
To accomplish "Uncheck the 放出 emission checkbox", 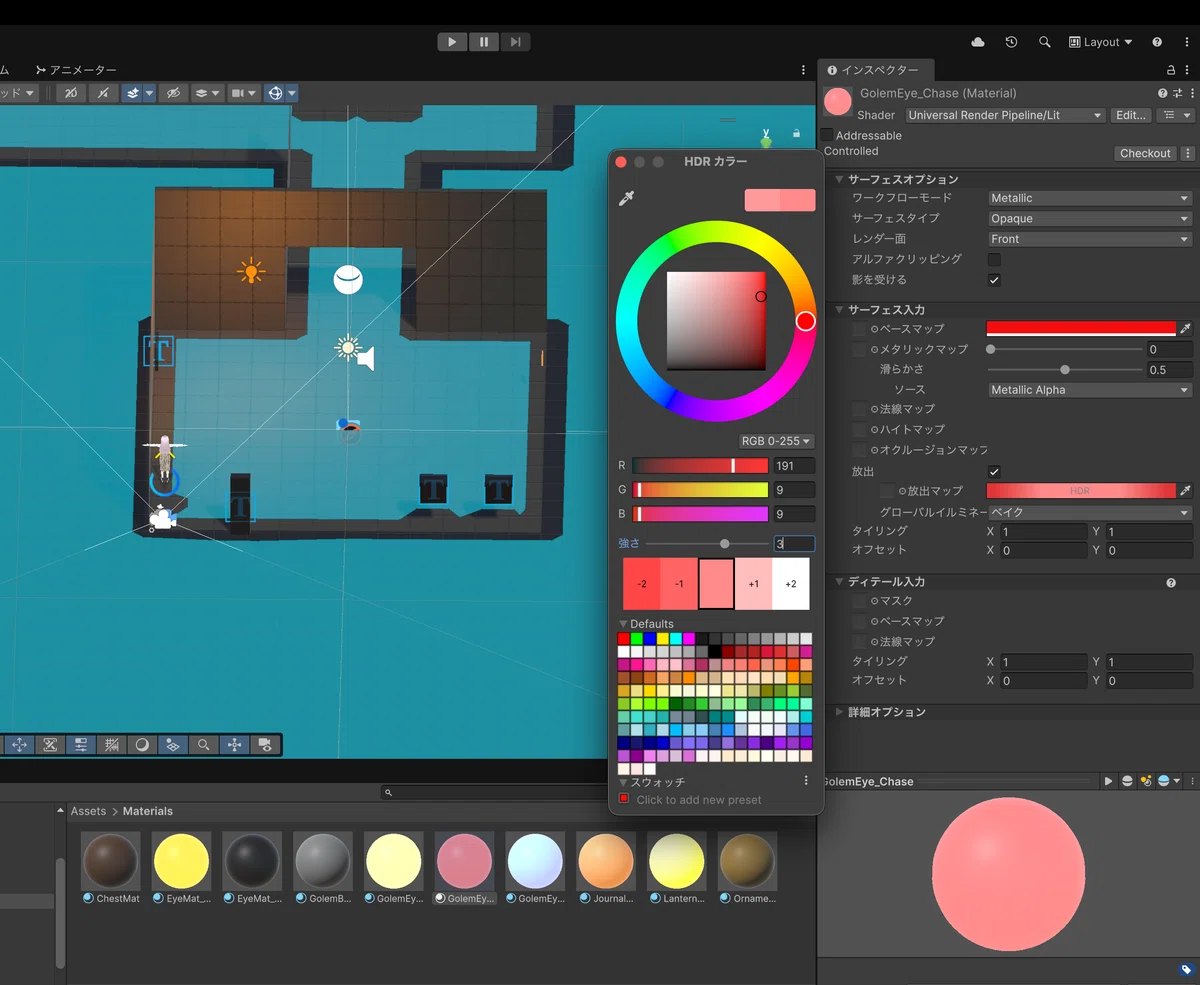I will (994, 471).
